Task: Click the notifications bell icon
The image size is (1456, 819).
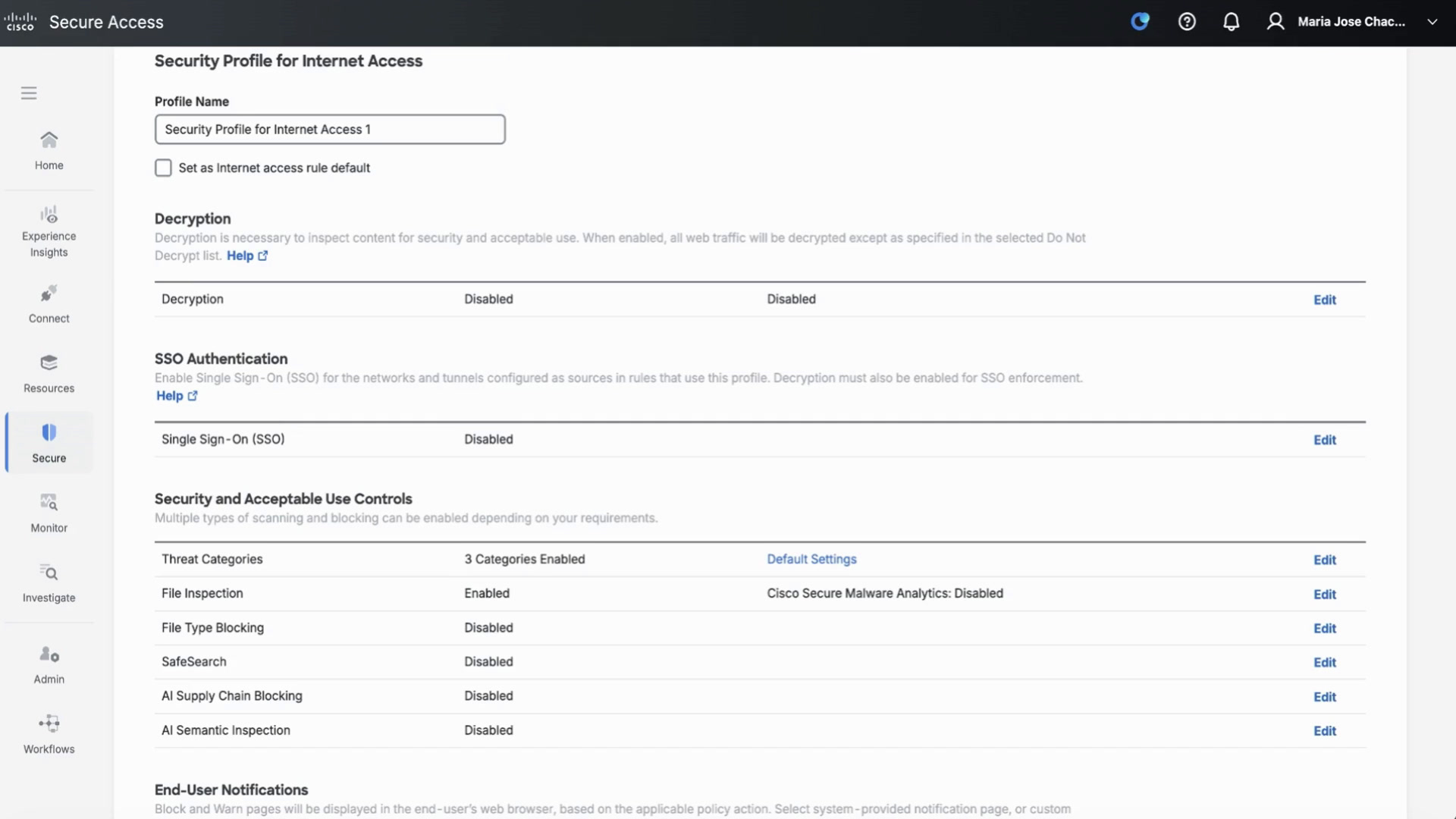Action: tap(1232, 22)
